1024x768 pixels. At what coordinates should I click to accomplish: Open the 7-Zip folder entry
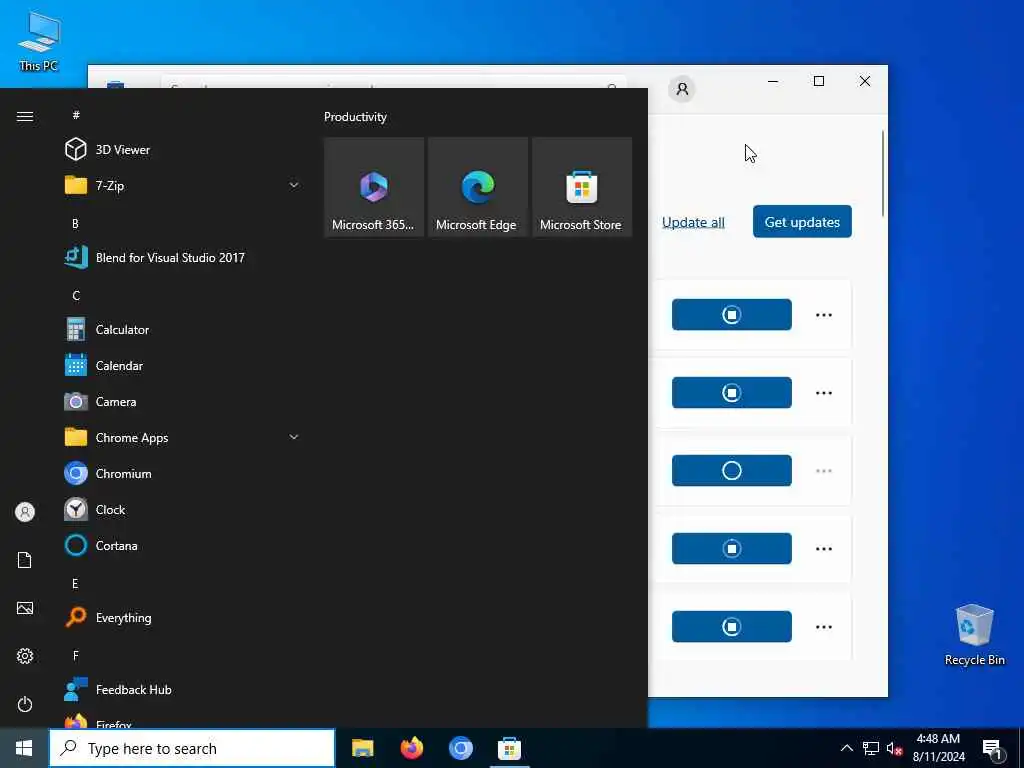click(182, 185)
